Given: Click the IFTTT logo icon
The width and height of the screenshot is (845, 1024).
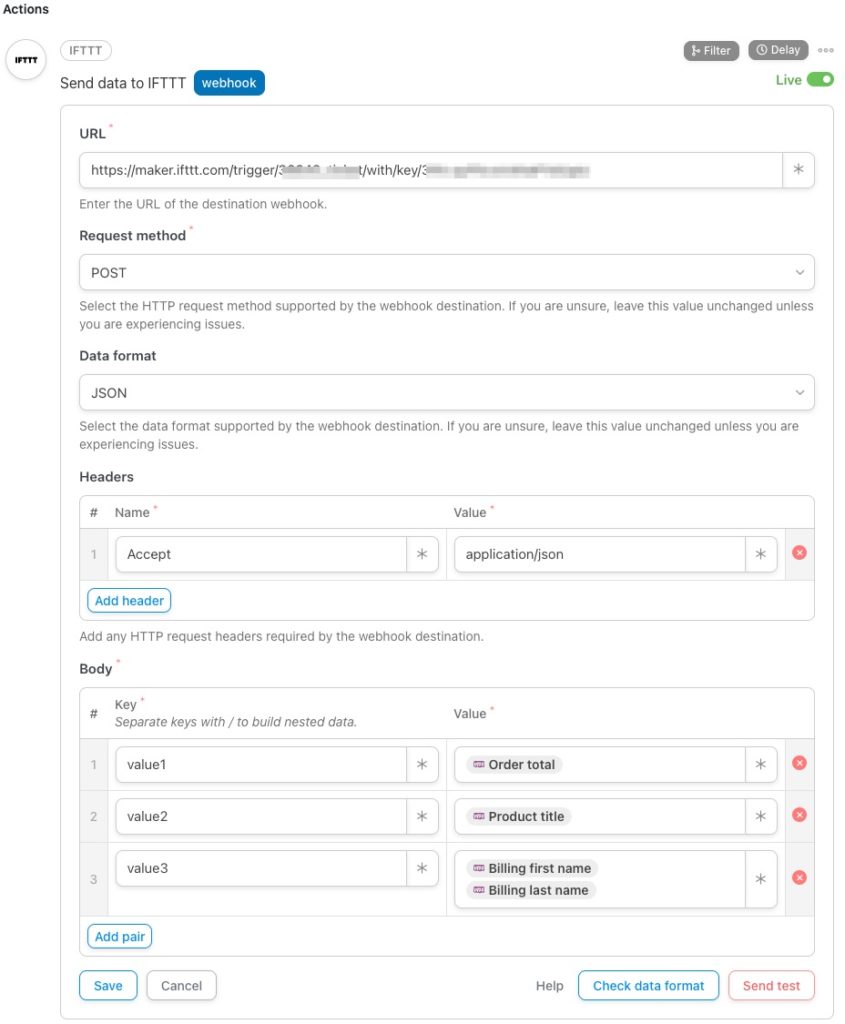Looking at the screenshot, I should pyautogui.click(x=25, y=60).
